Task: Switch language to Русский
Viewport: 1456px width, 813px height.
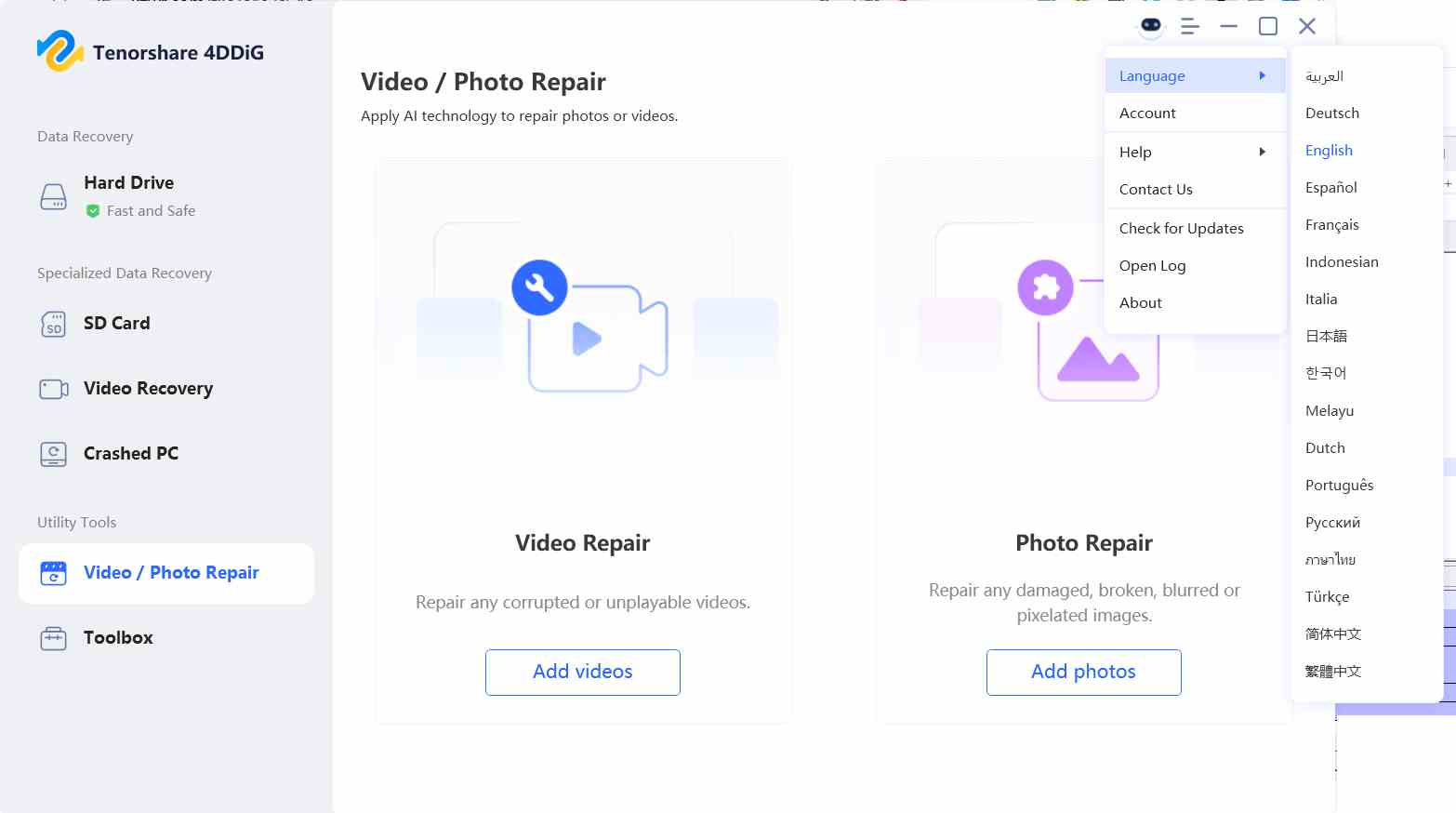Action: coord(1332,522)
